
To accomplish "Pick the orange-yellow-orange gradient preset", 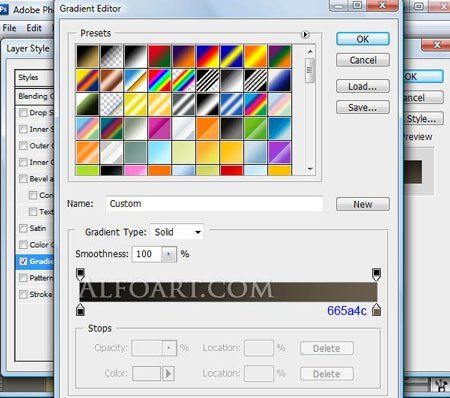I will point(256,56).
